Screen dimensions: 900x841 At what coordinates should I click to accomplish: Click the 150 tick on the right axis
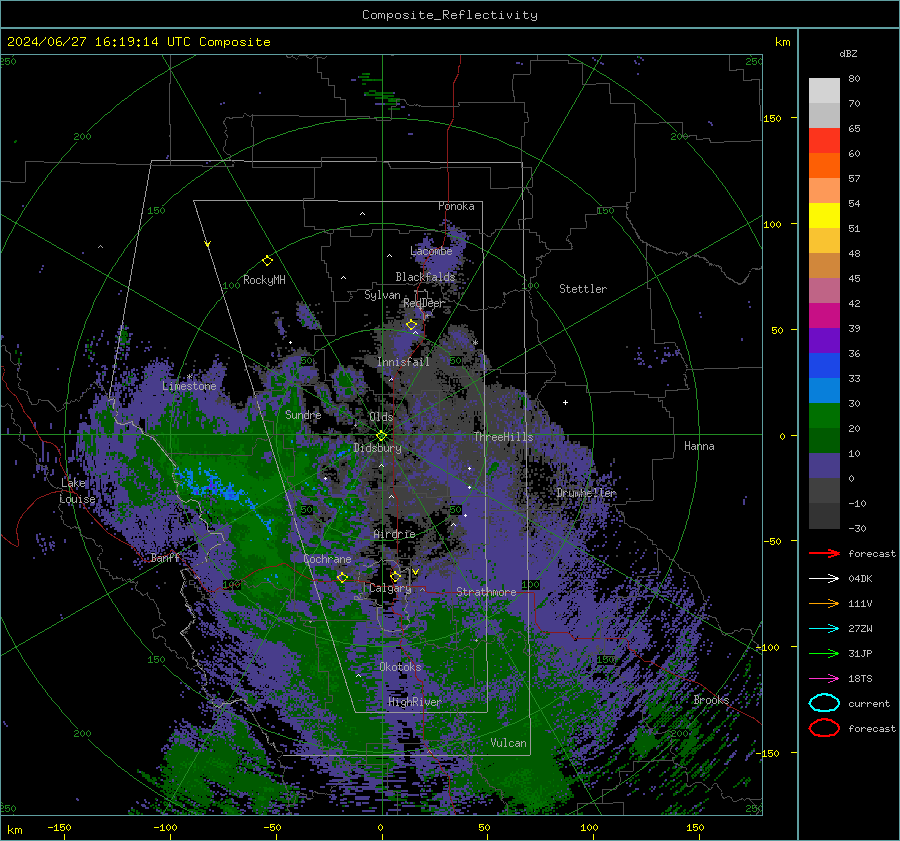[x=772, y=118]
